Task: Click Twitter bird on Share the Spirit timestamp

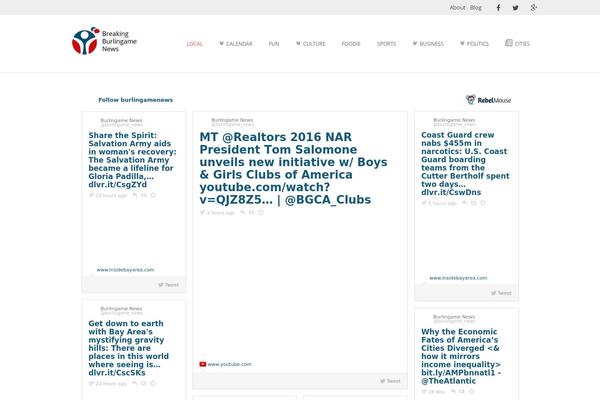Action: tap(91, 195)
